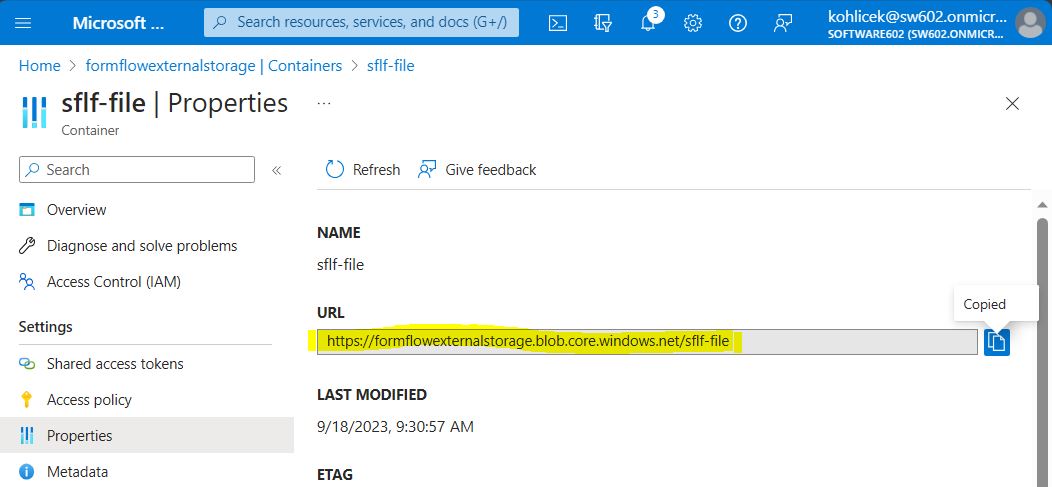
Task: Open the Help question mark icon
Action: (738, 23)
